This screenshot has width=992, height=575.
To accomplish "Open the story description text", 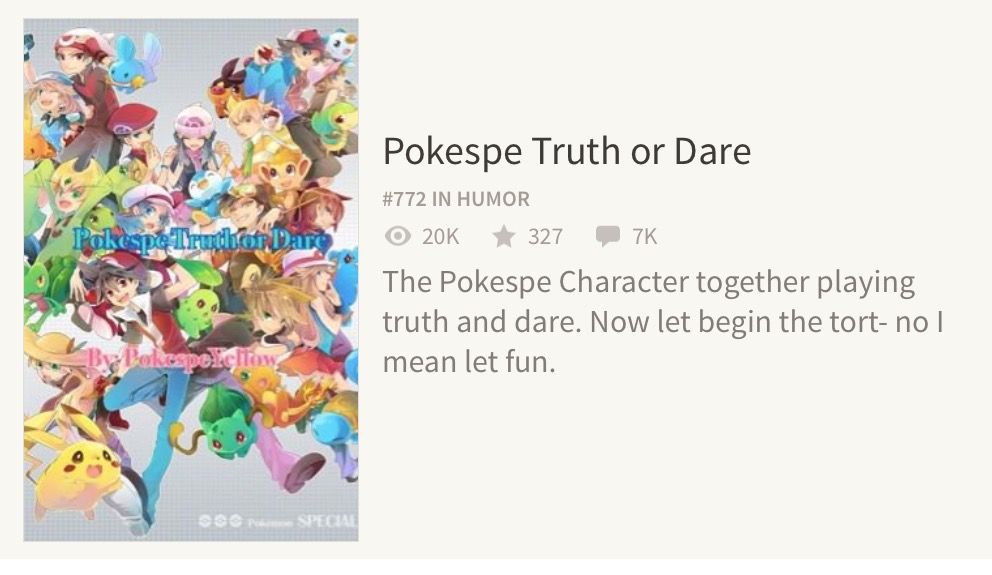I will 663,322.
